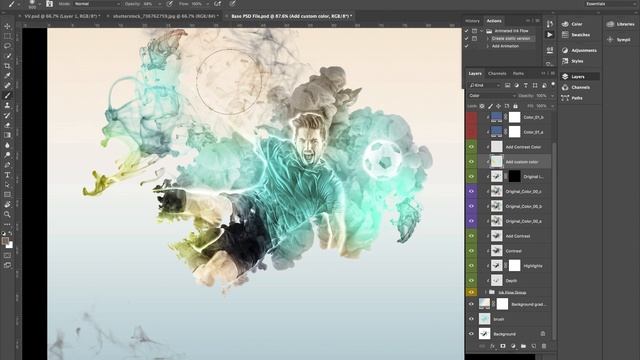Hide the Original_Color_00_c layer
The image size is (640, 360).
471,191
